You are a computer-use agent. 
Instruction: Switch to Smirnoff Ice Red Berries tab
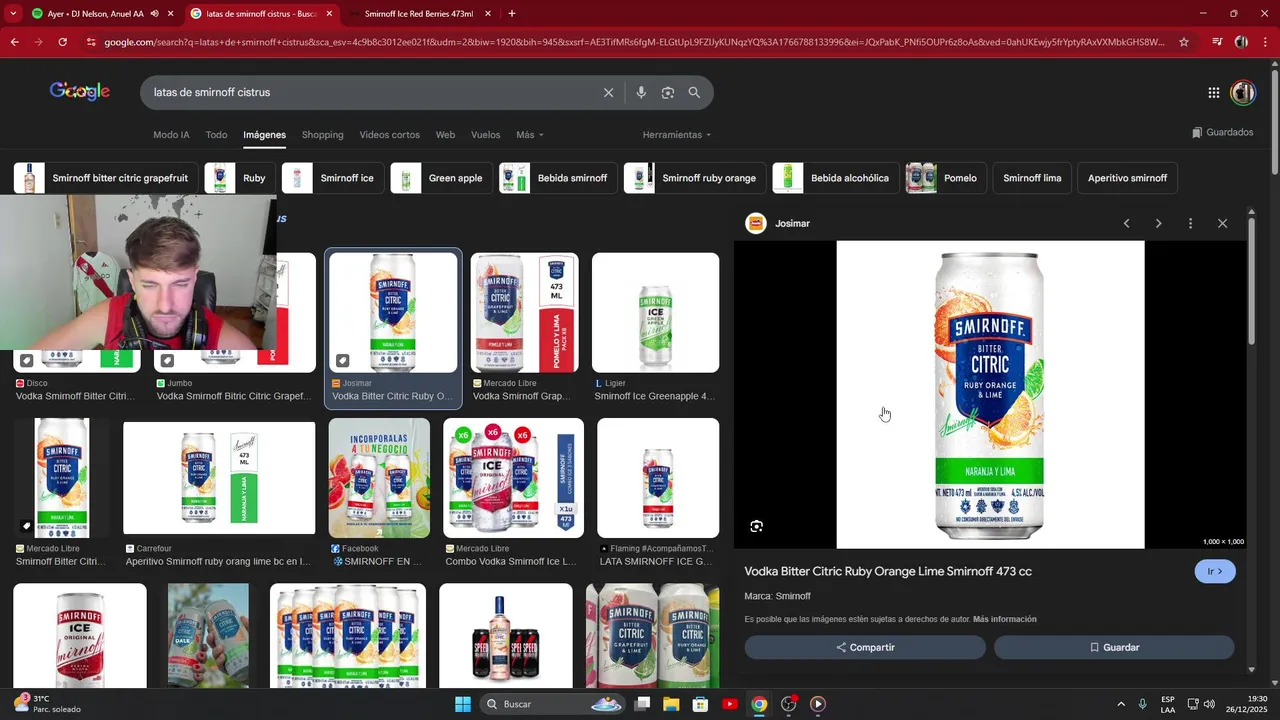(x=418, y=14)
